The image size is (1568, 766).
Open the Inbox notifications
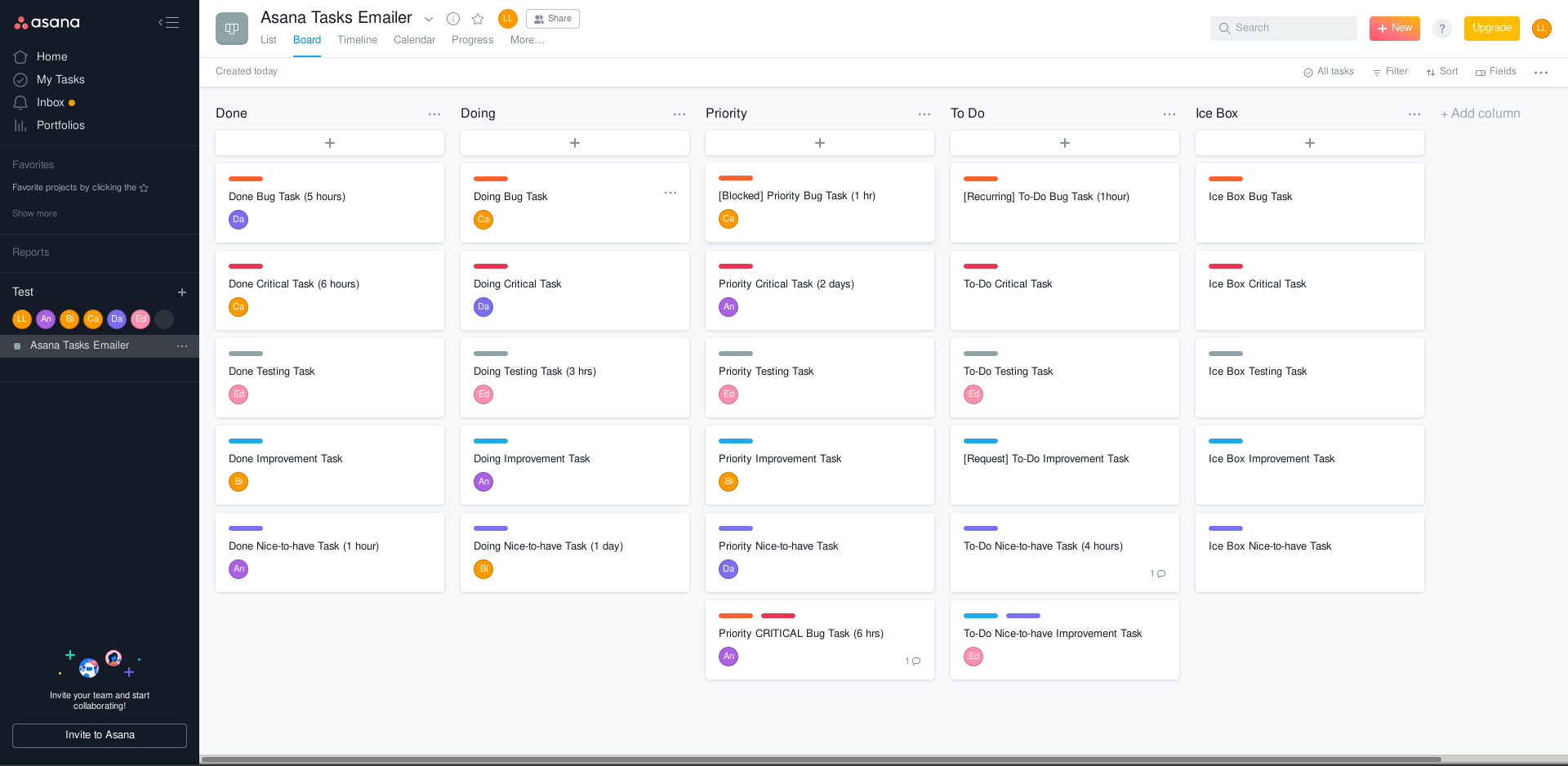(x=51, y=102)
